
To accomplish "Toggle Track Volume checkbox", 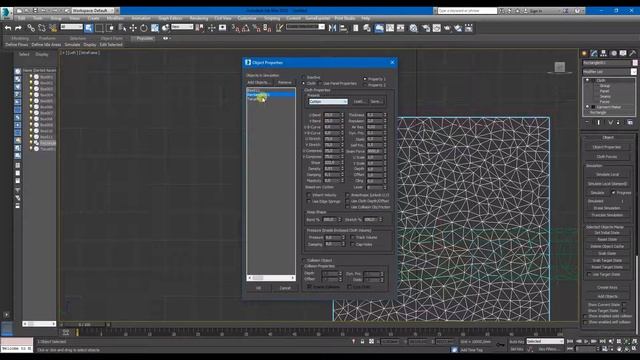I will (352, 237).
